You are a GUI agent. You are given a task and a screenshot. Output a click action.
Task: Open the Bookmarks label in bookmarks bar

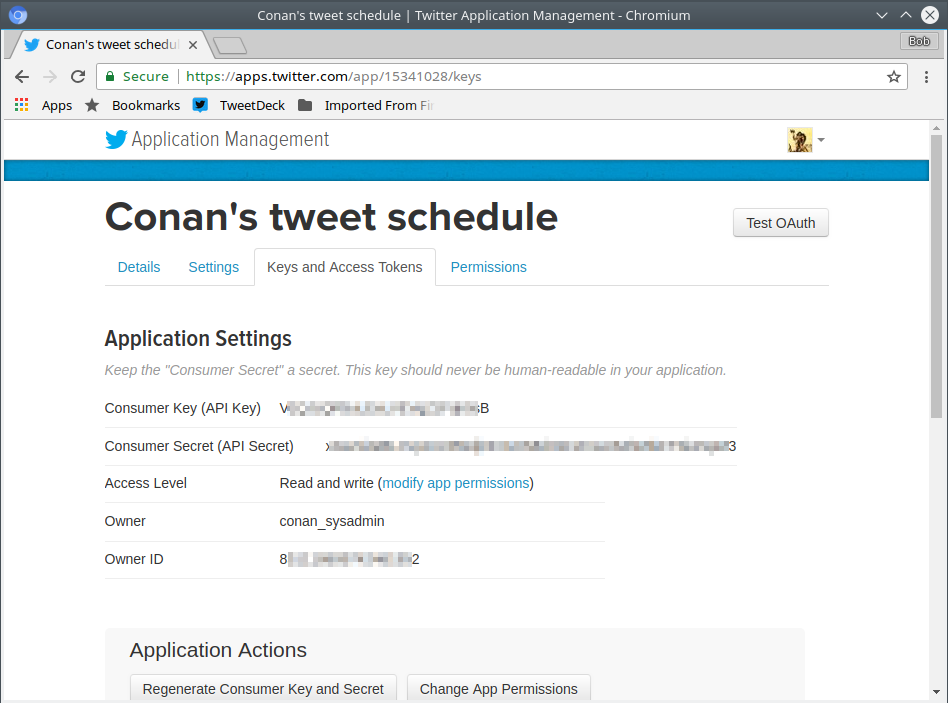(146, 105)
